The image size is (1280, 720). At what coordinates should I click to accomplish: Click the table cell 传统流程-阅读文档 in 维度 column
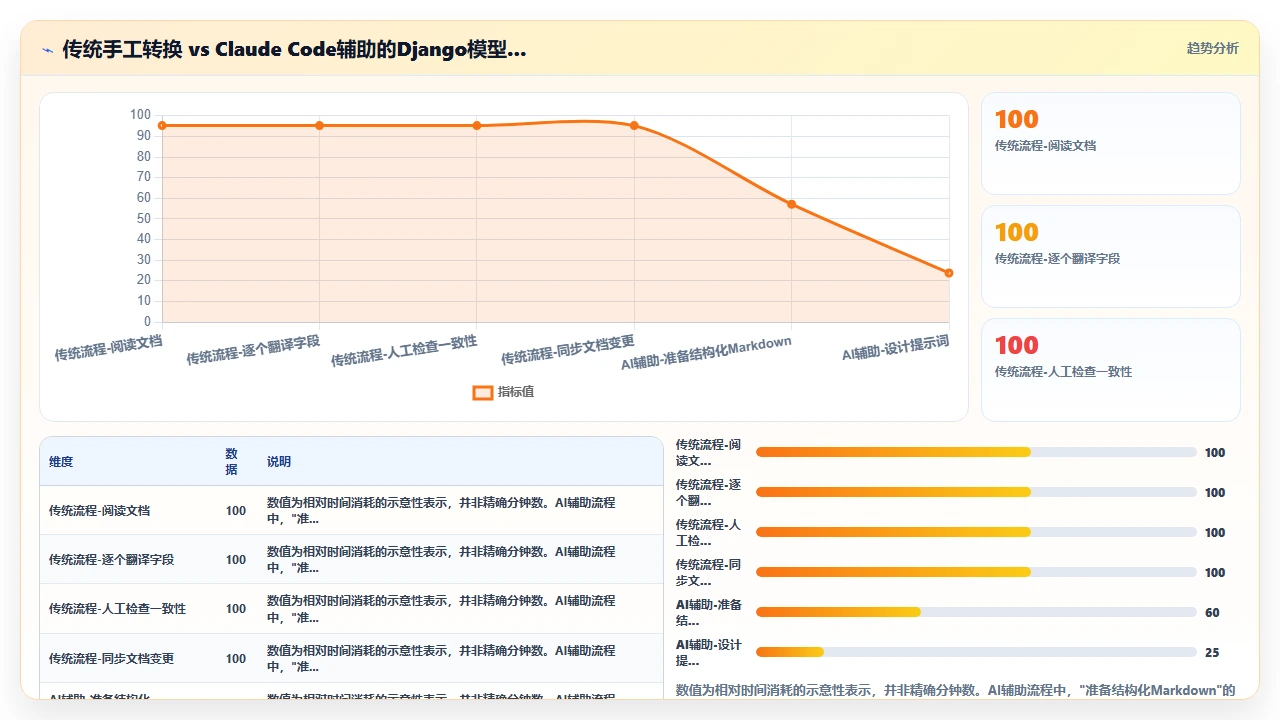99,511
